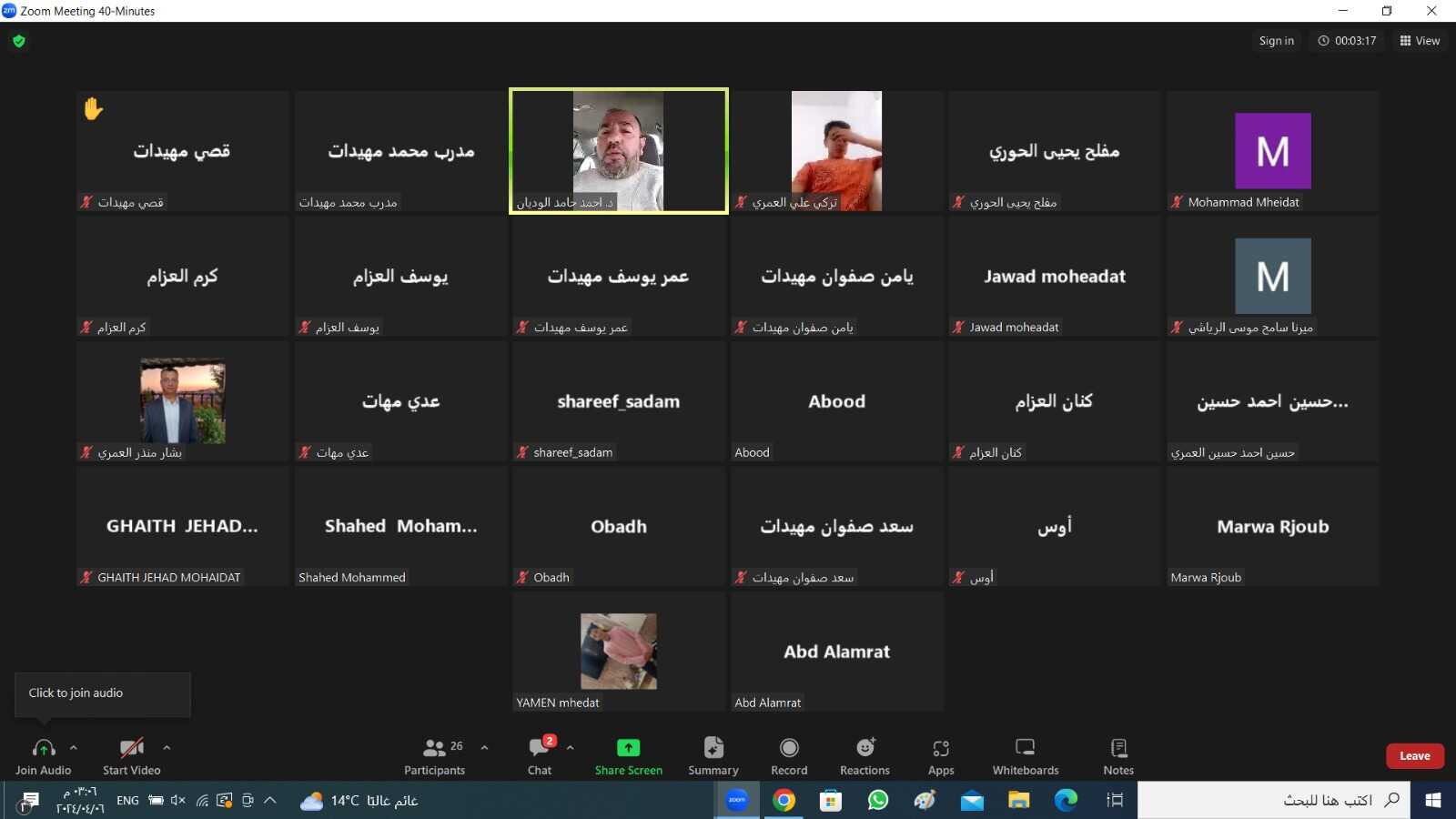Viewport: 1456px width, 819px height.
Task: Open the Apps panel
Action: (x=941, y=755)
